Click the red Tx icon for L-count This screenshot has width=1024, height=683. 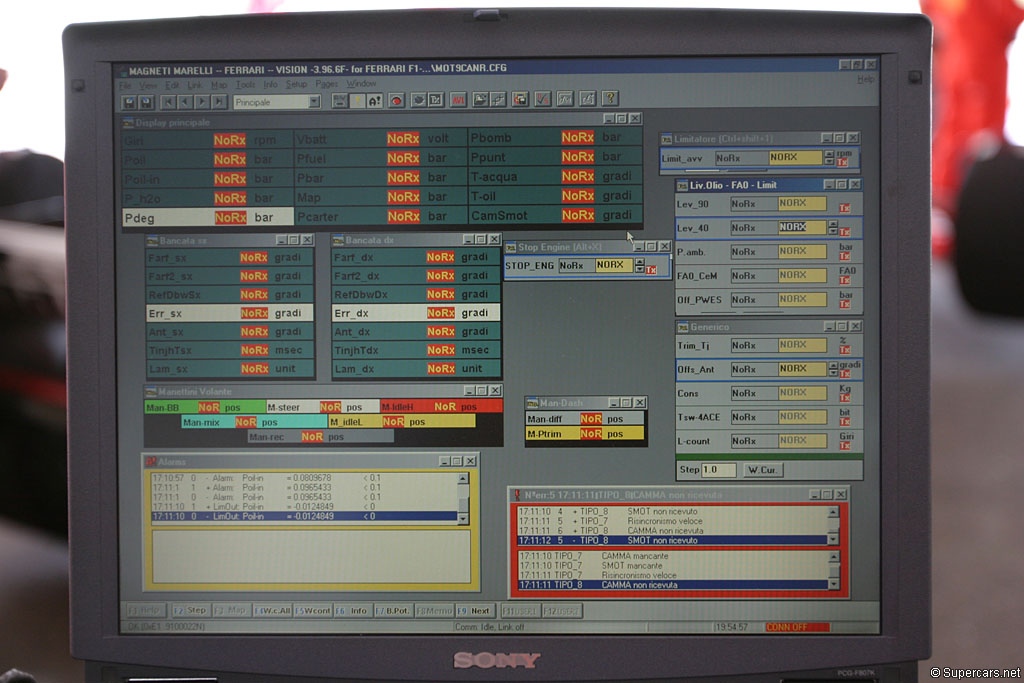pyautogui.click(x=845, y=445)
